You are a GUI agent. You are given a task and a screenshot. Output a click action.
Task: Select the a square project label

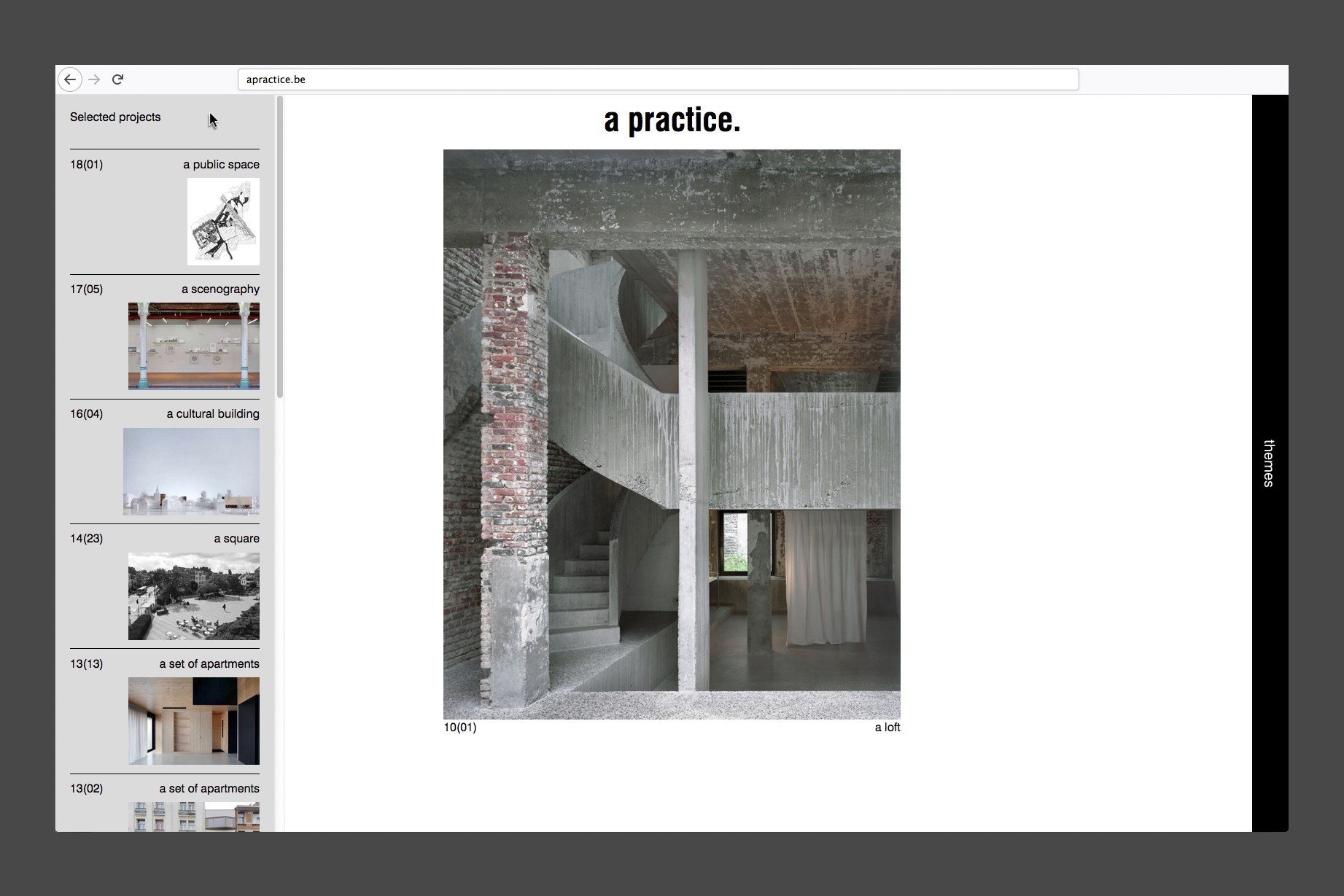pos(236,538)
